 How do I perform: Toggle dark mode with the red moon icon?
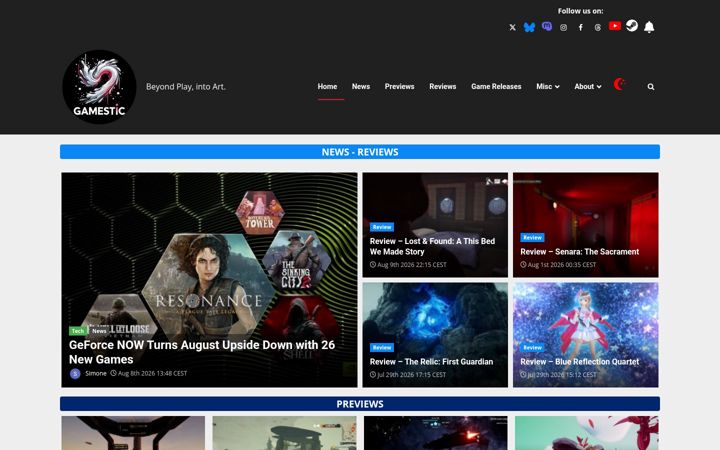pyautogui.click(x=619, y=84)
